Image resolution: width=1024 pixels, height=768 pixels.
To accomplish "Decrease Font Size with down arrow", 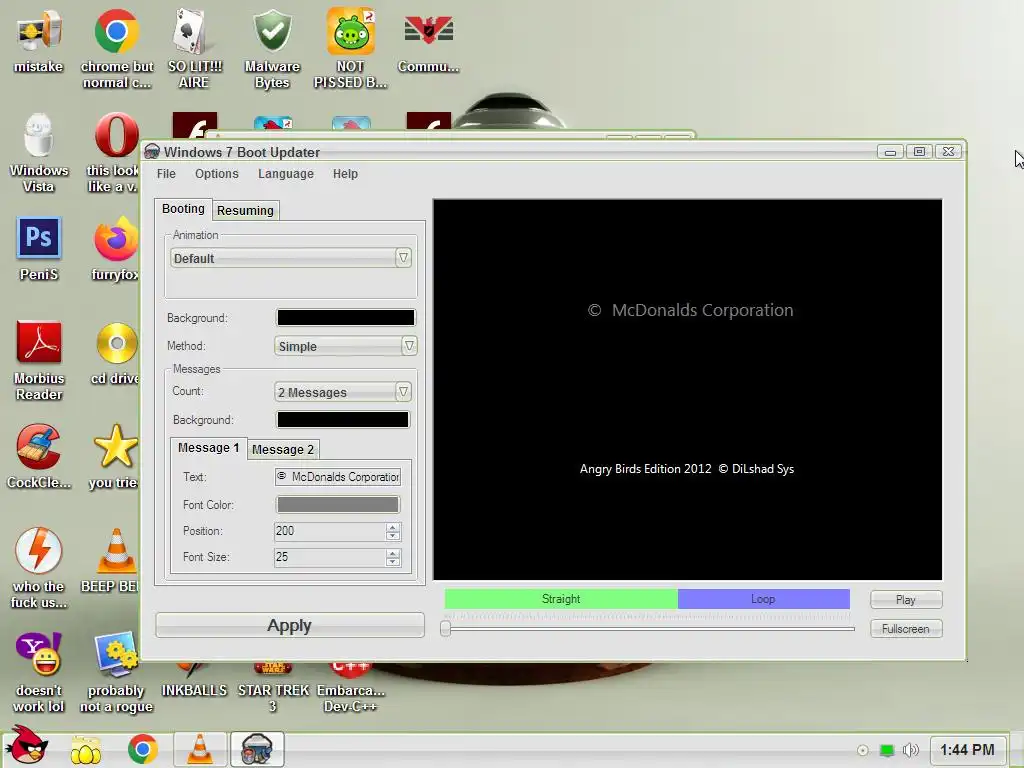I will pos(392,562).
